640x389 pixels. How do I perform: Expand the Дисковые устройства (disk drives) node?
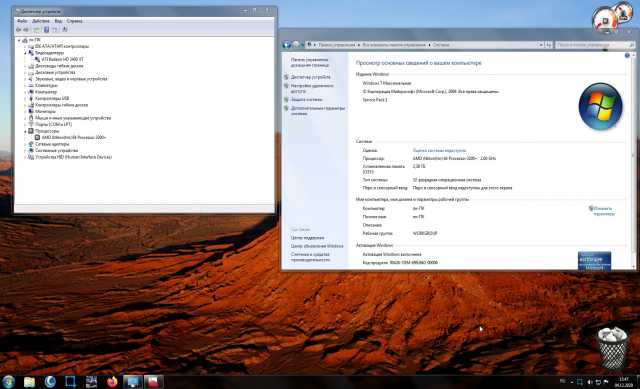point(25,73)
